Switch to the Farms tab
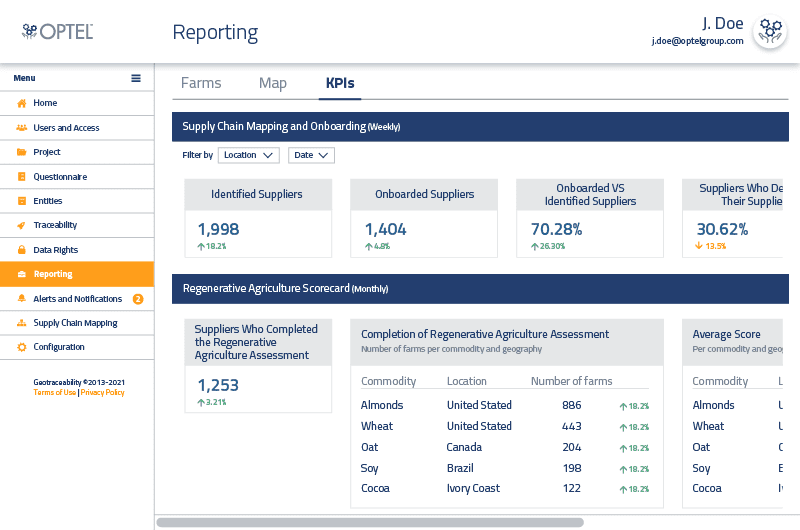Viewport: 800px width, 530px height. point(201,83)
